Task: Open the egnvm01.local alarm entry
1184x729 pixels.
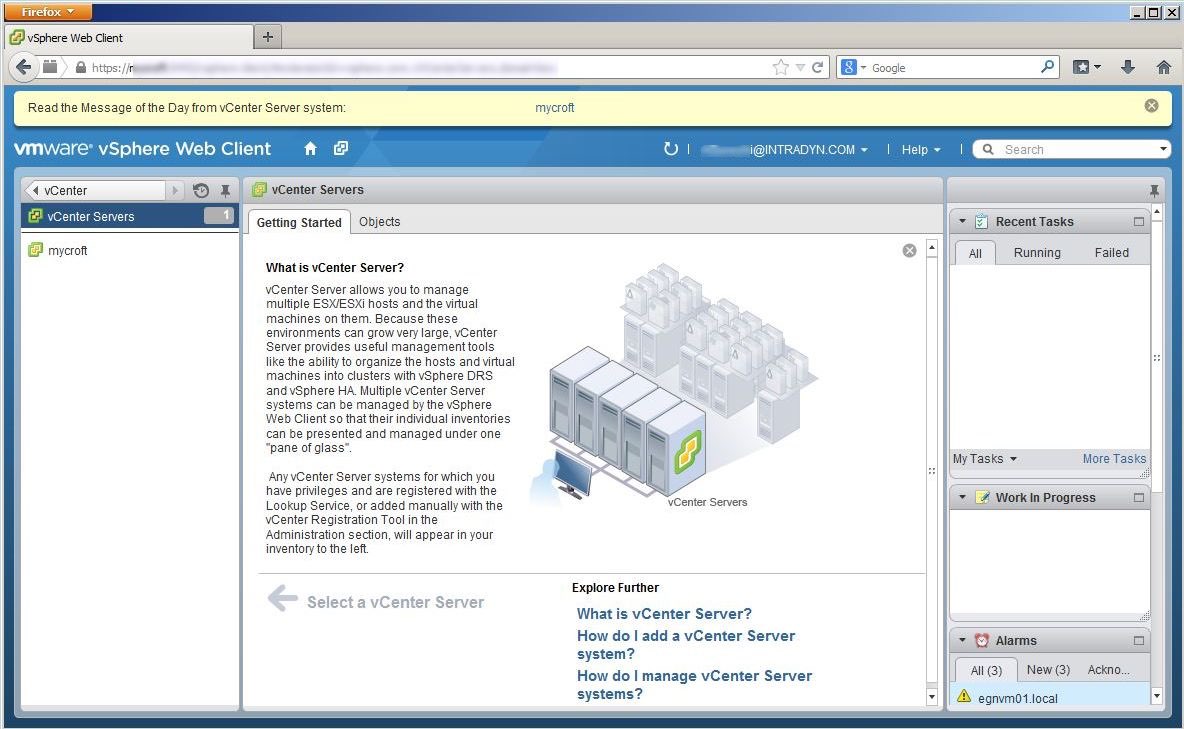Action: tap(1049, 697)
